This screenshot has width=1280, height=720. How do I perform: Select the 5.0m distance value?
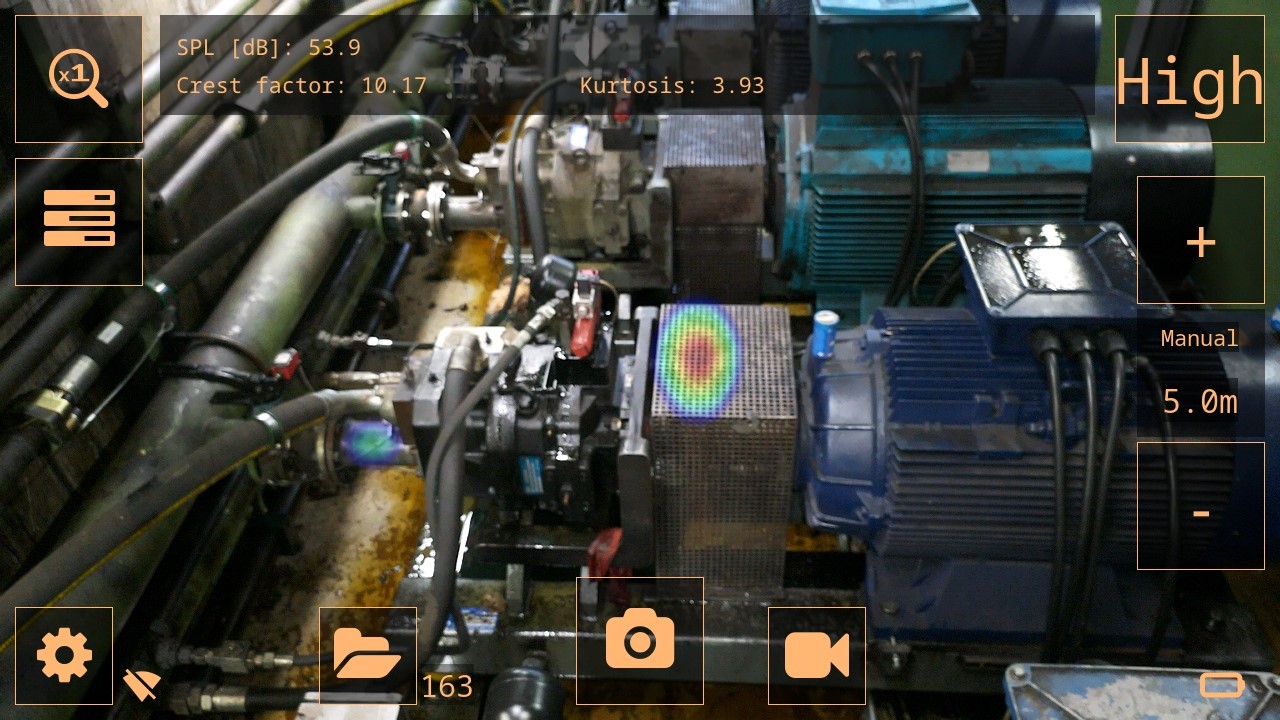(1200, 402)
